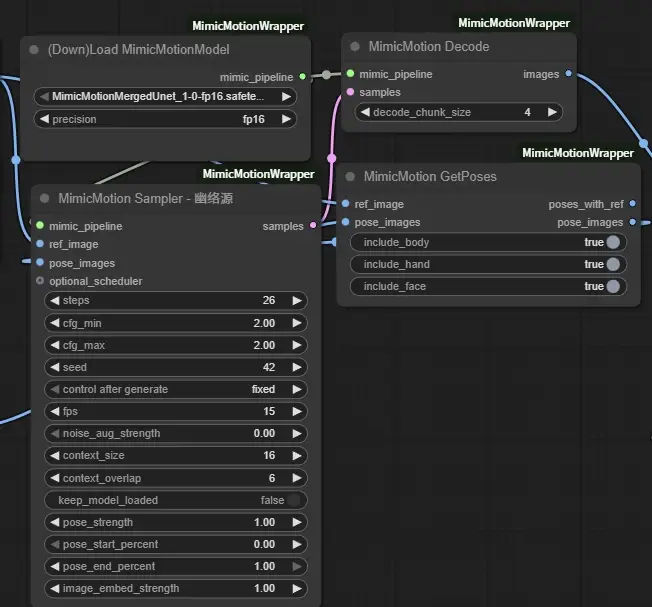
Task: Click the collapse dot on MimicMotion GetPoses node
Action: coord(350,176)
